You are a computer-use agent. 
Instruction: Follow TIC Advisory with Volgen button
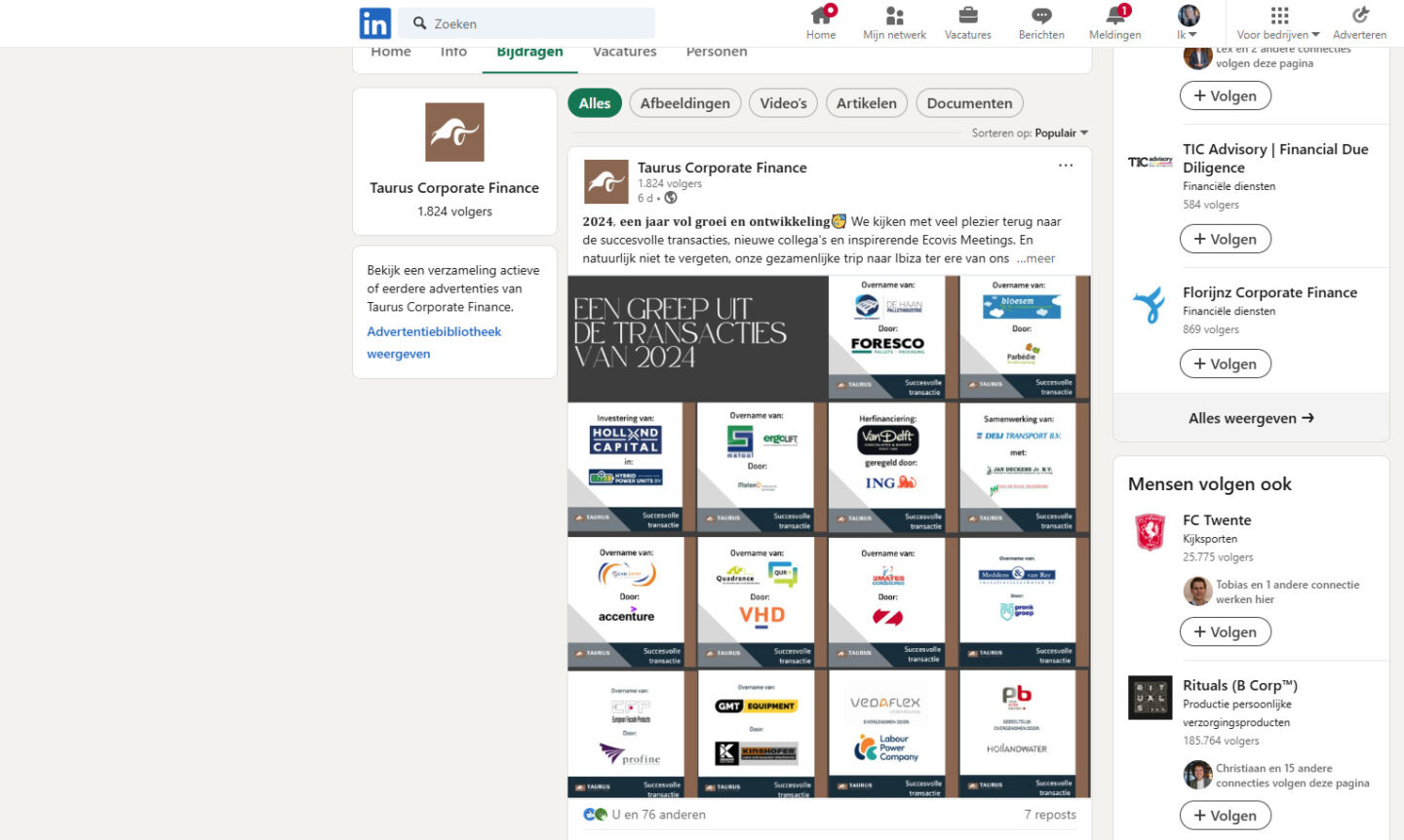(x=1226, y=239)
